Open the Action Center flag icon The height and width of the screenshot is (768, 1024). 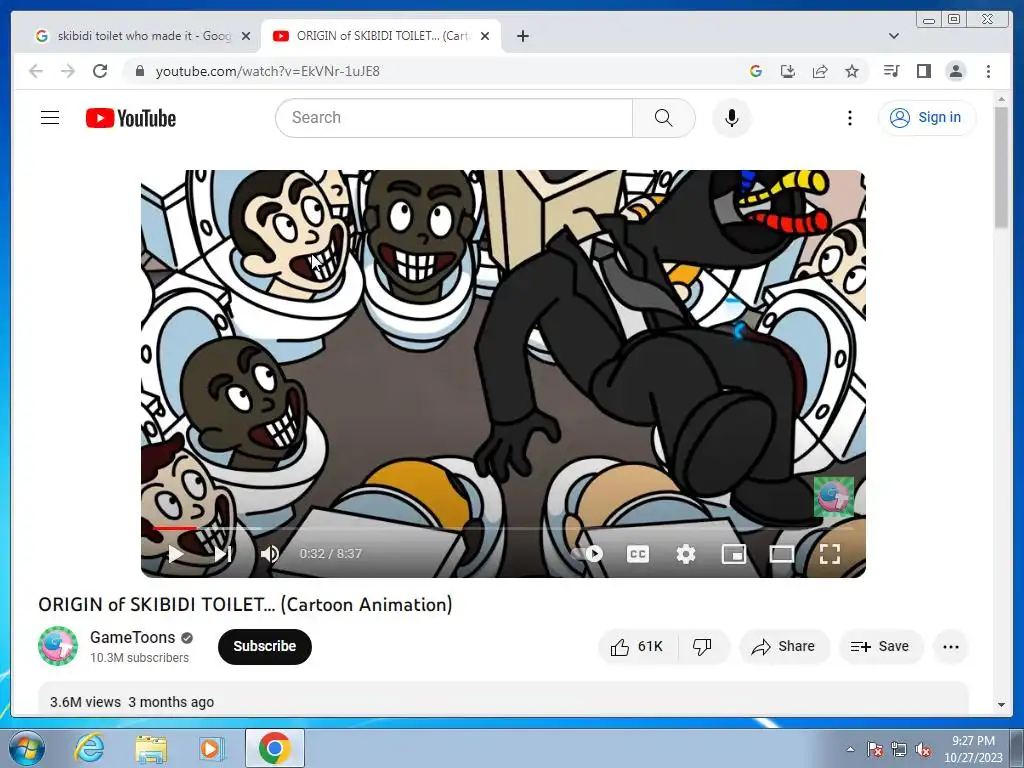tap(874, 750)
